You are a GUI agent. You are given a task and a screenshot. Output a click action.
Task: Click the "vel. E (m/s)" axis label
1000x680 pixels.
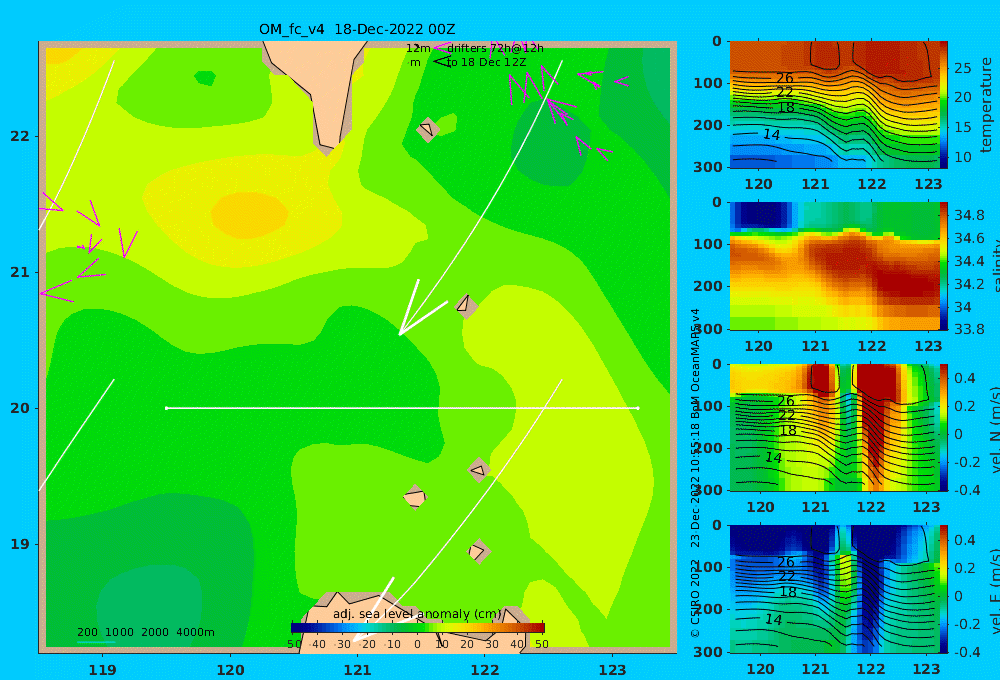pos(995,591)
